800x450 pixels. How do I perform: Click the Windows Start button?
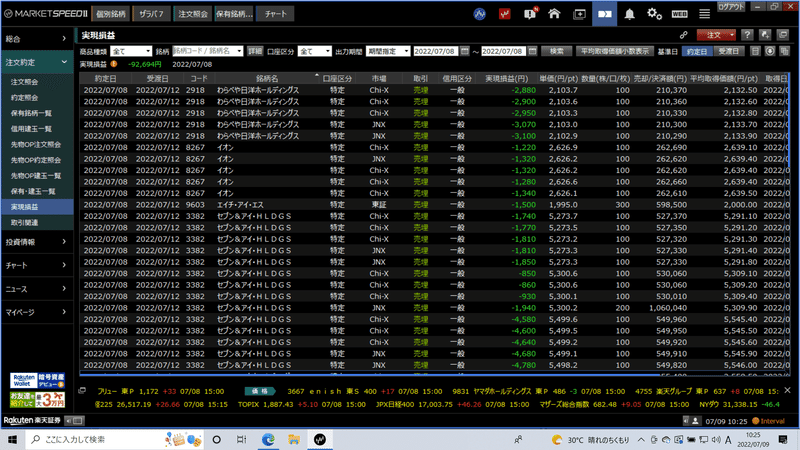pos(12,439)
